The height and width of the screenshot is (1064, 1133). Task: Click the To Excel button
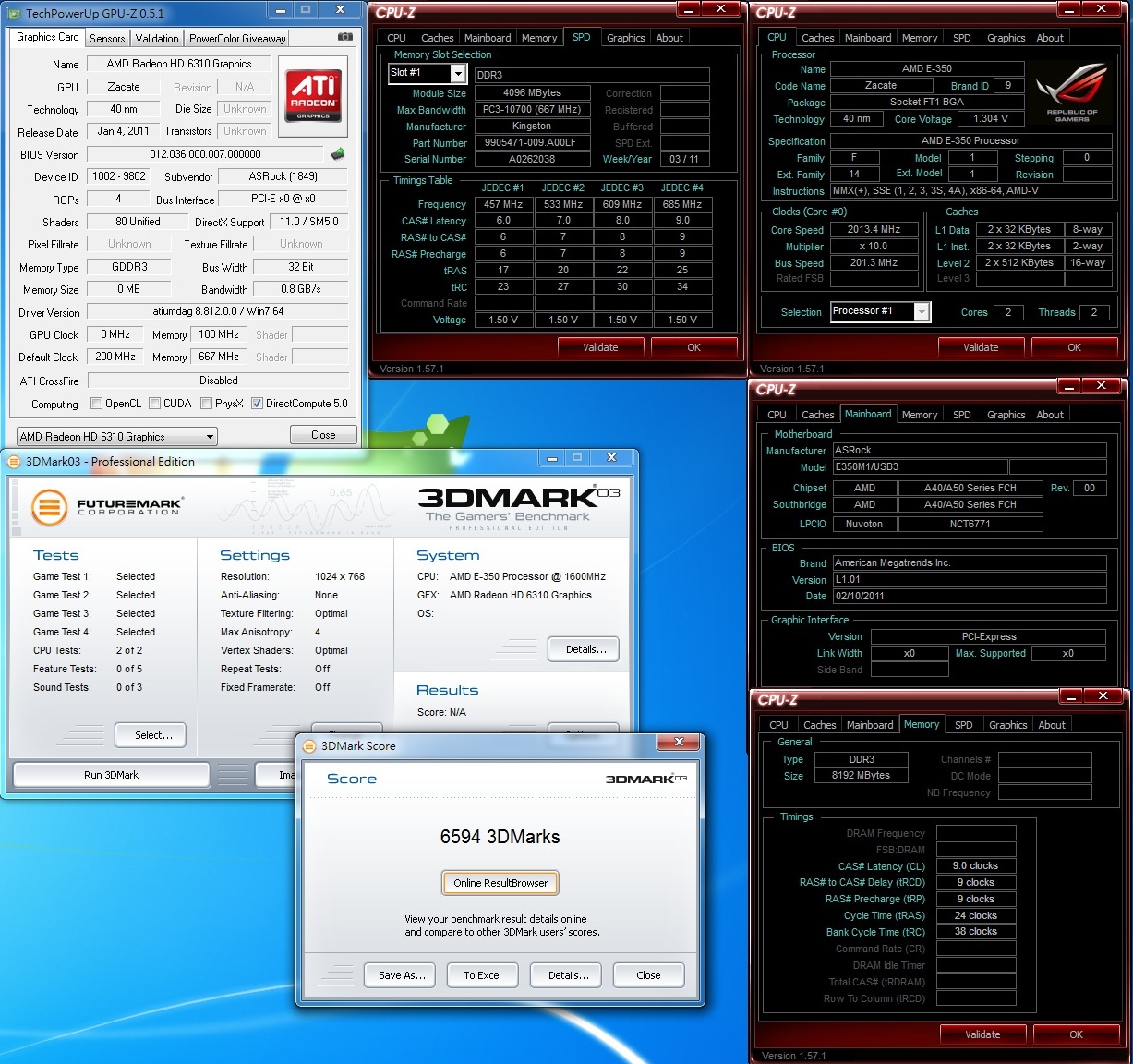[x=482, y=975]
